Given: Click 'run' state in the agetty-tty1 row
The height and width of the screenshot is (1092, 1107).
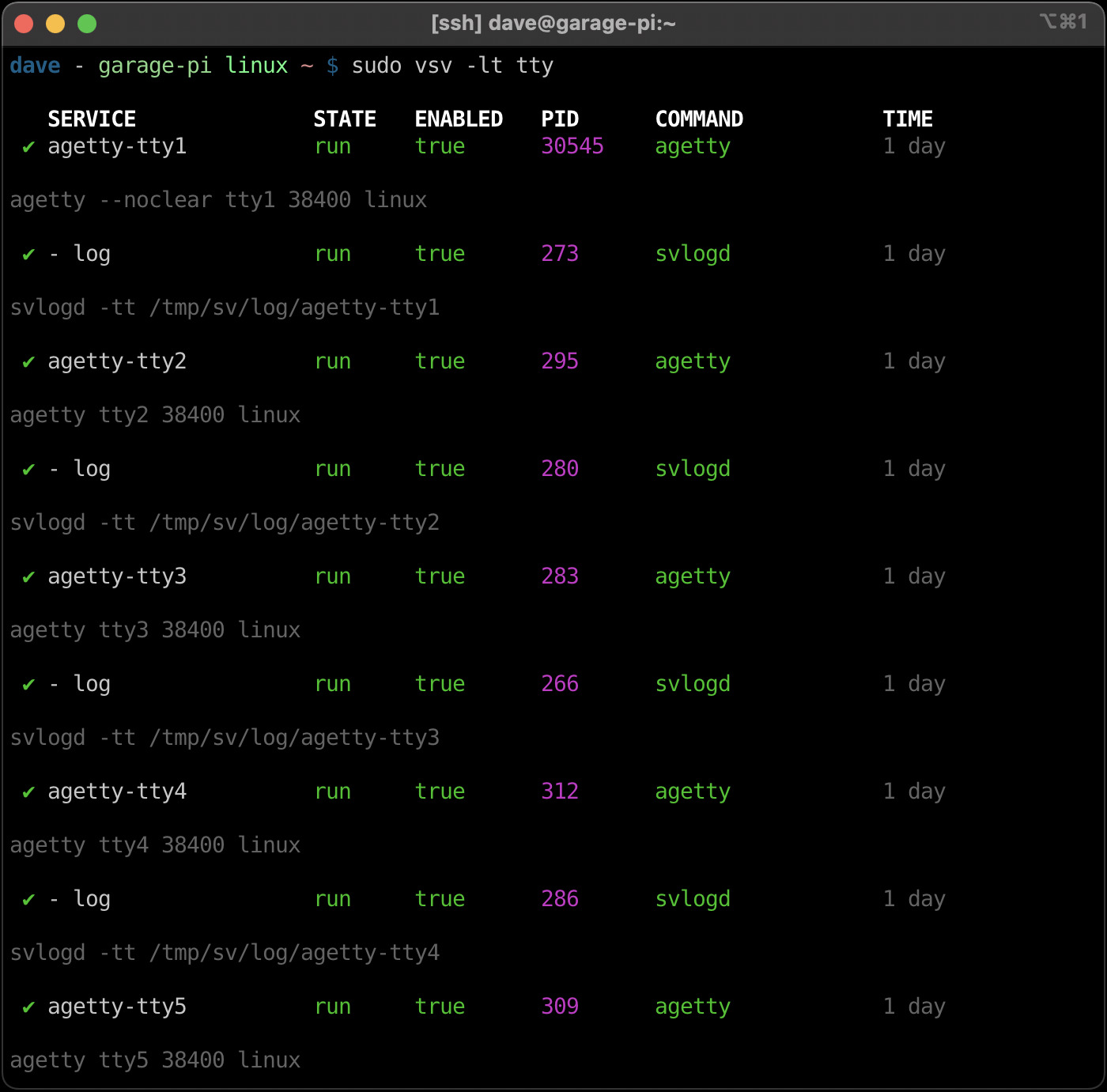Looking at the screenshot, I should click(x=332, y=148).
